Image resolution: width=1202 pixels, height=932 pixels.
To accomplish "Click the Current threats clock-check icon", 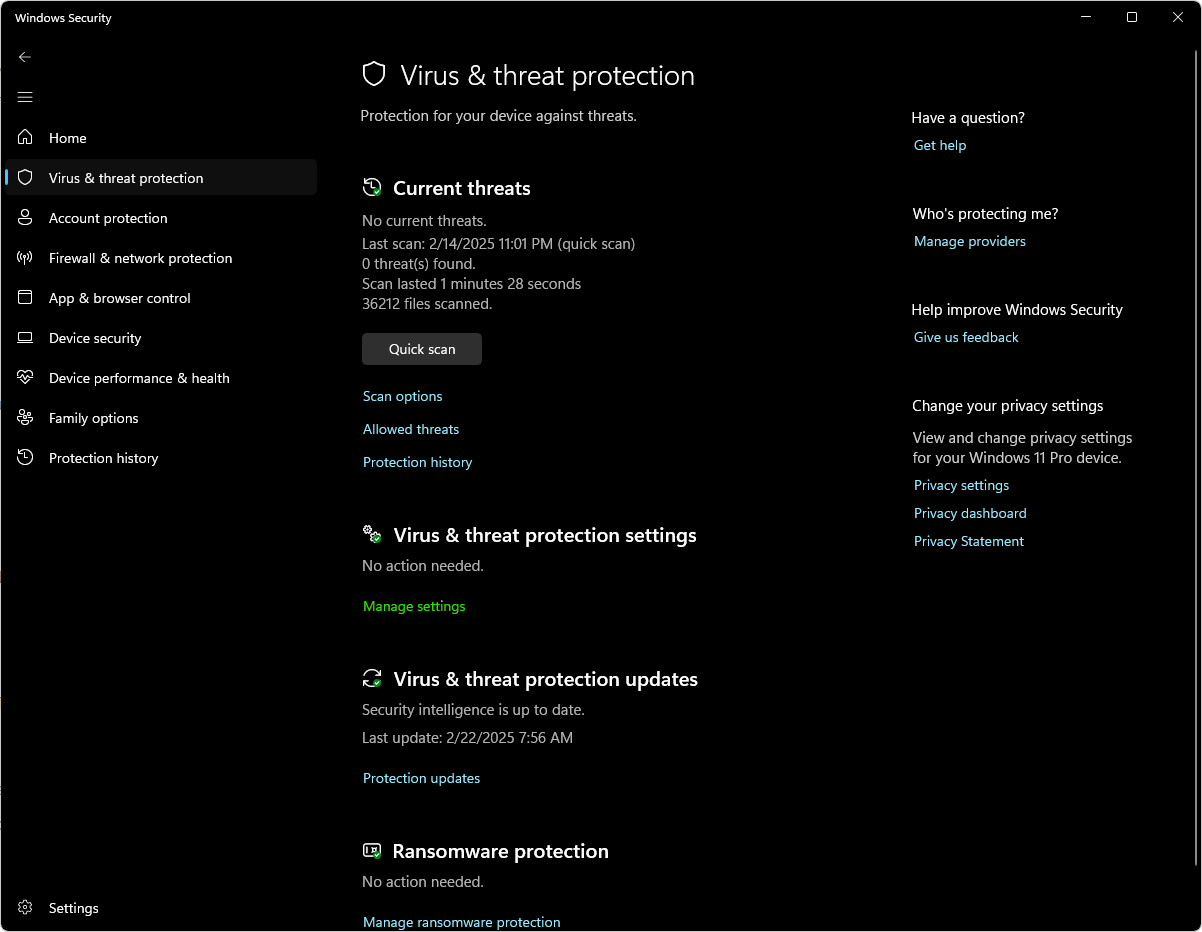I will pos(372,188).
